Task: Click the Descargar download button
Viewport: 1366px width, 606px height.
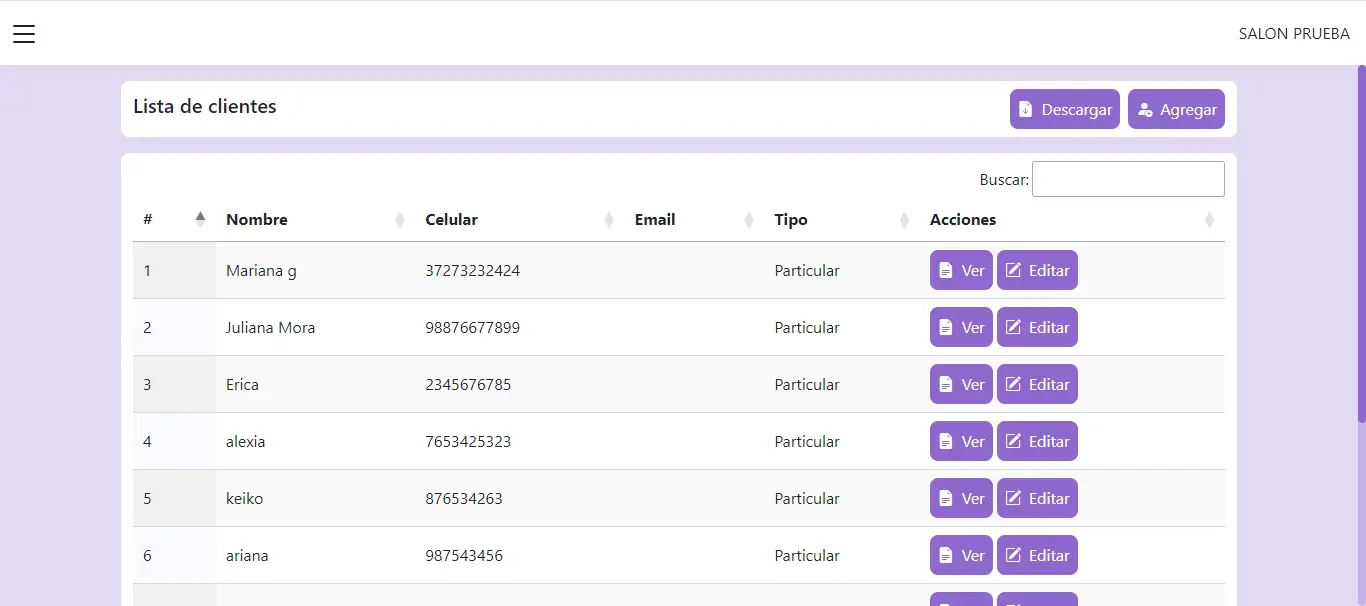Action: coord(1065,109)
